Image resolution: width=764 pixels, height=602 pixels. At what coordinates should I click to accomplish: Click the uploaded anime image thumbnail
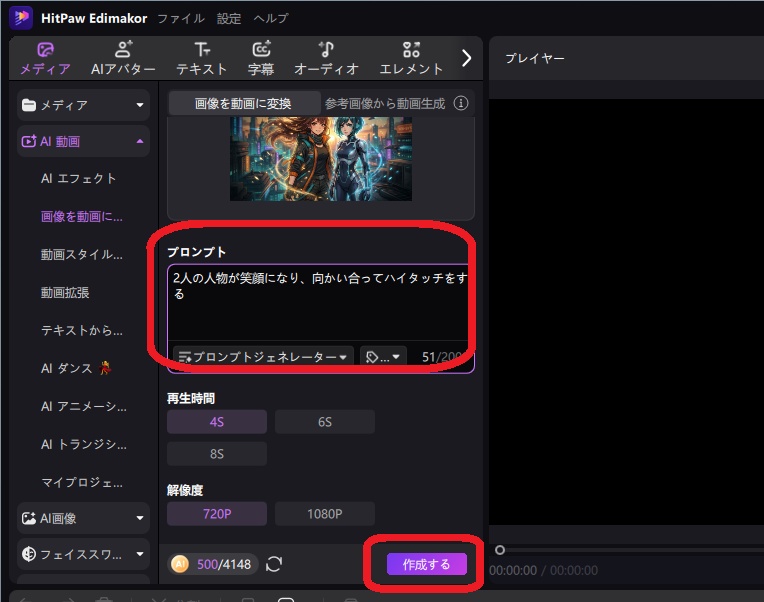pos(321,159)
